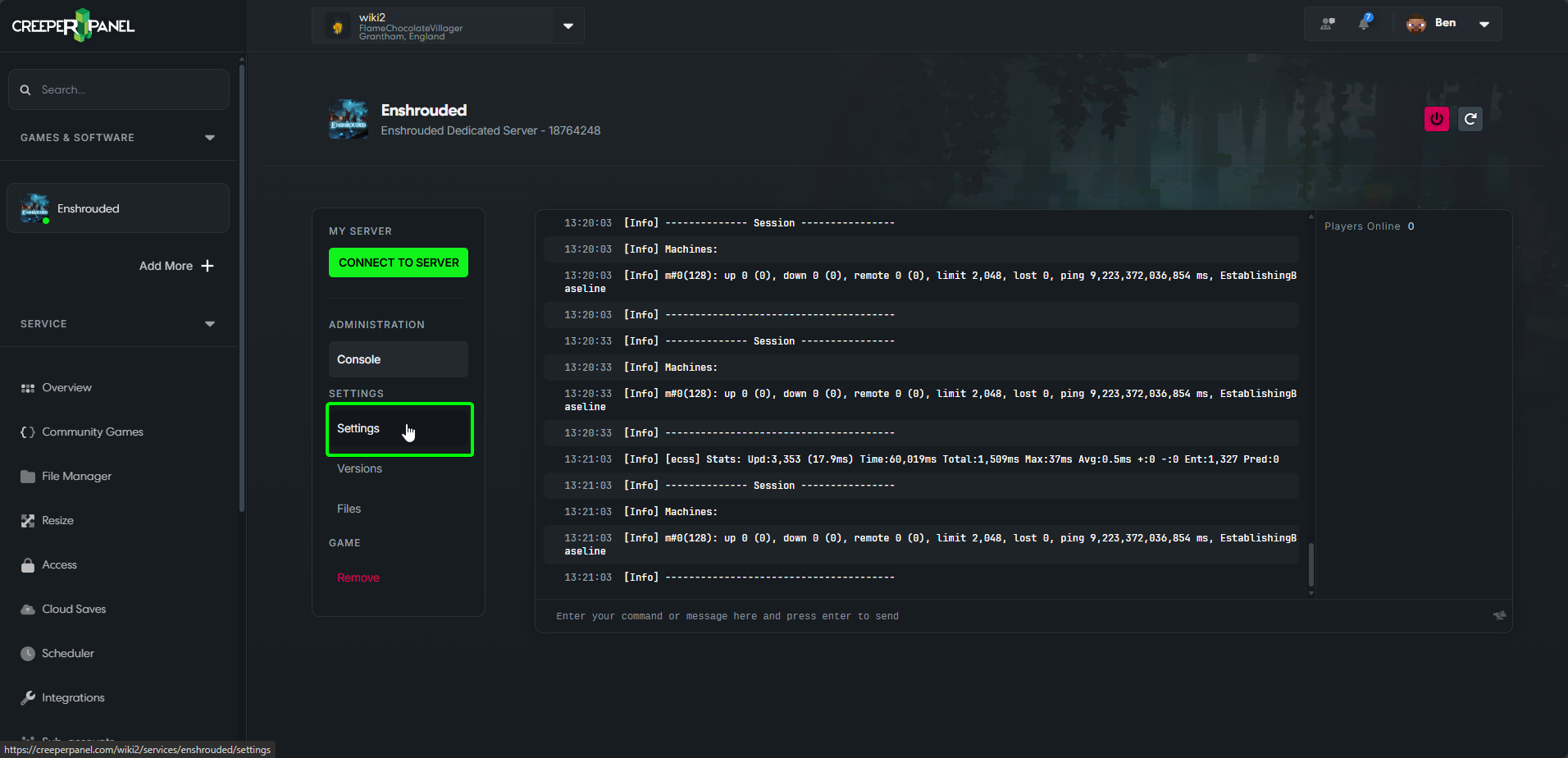Click the Resize icon in sidebar
The image size is (1568, 758).
28,521
